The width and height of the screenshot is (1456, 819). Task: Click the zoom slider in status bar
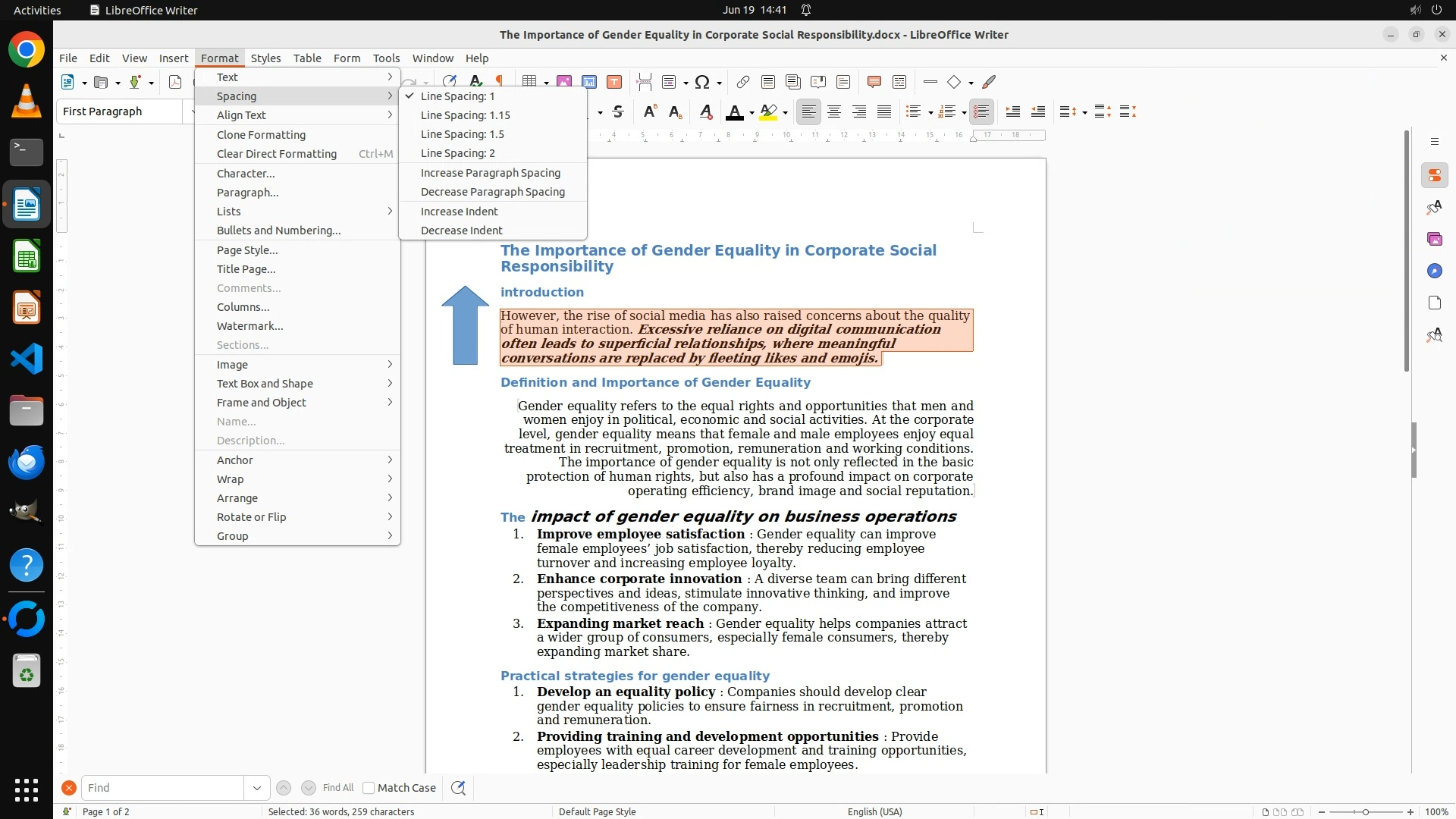(1365, 811)
